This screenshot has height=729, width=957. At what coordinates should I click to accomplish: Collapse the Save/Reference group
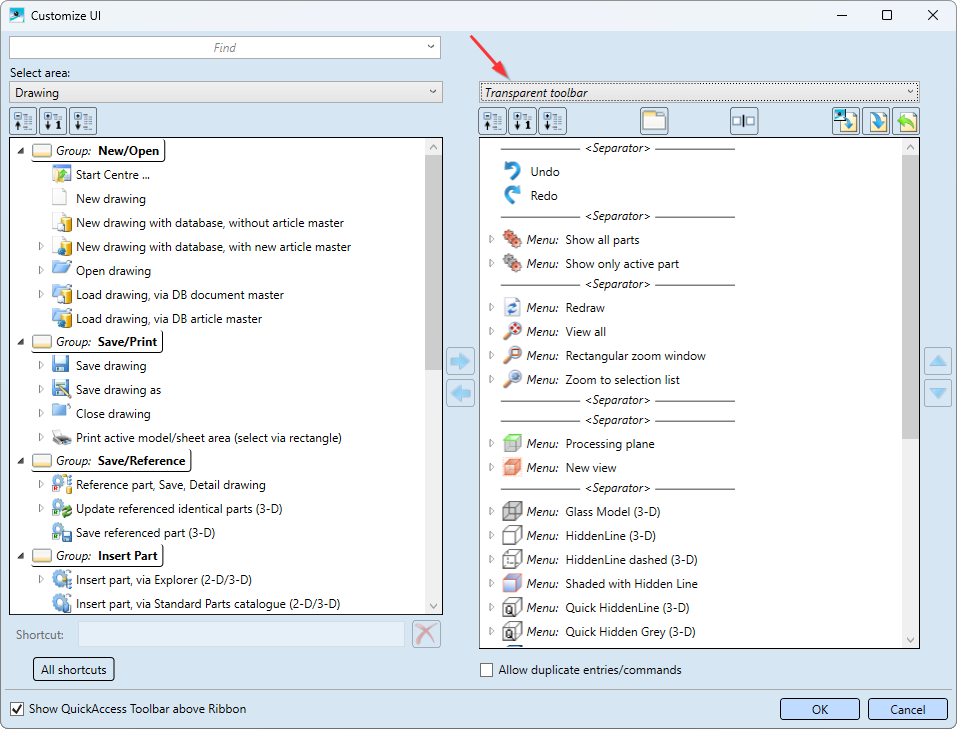pos(21,461)
